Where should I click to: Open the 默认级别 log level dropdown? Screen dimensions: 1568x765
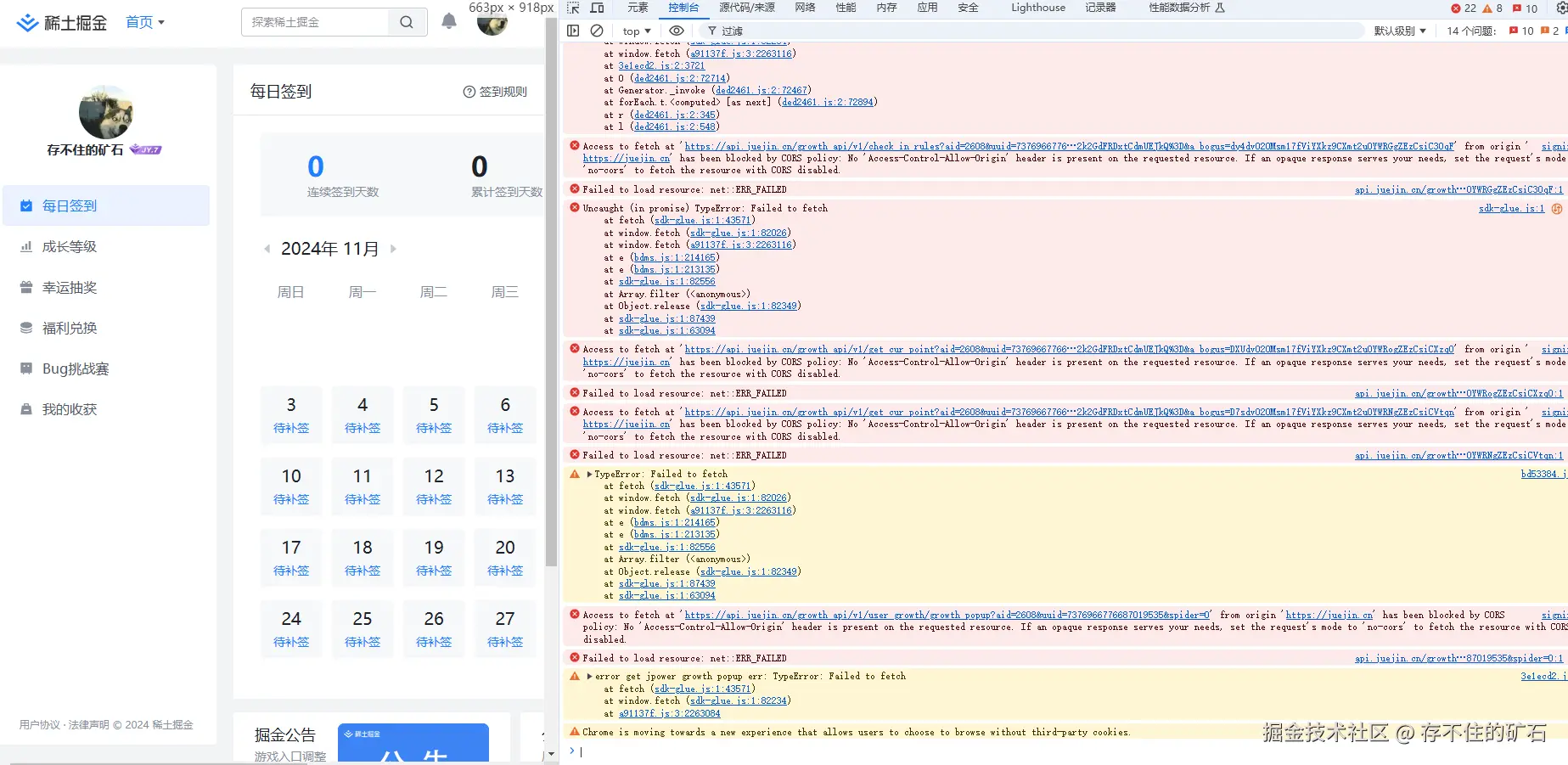tap(1400, 31)
